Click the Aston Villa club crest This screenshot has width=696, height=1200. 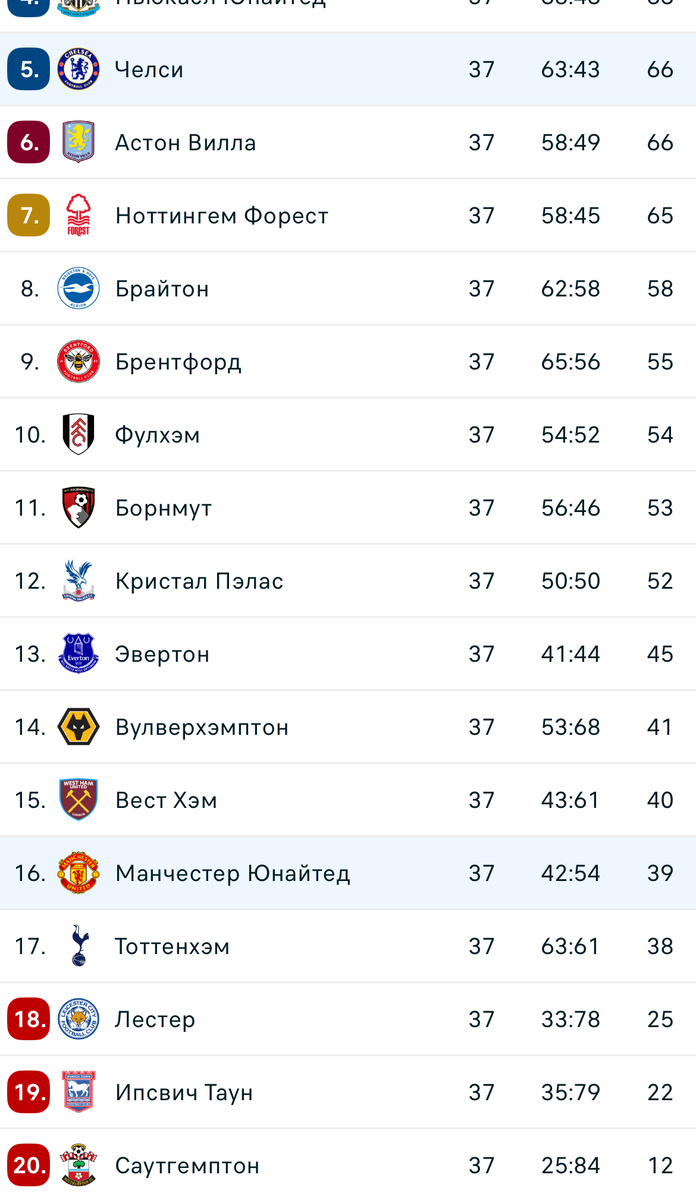click(x=76, y=142)
